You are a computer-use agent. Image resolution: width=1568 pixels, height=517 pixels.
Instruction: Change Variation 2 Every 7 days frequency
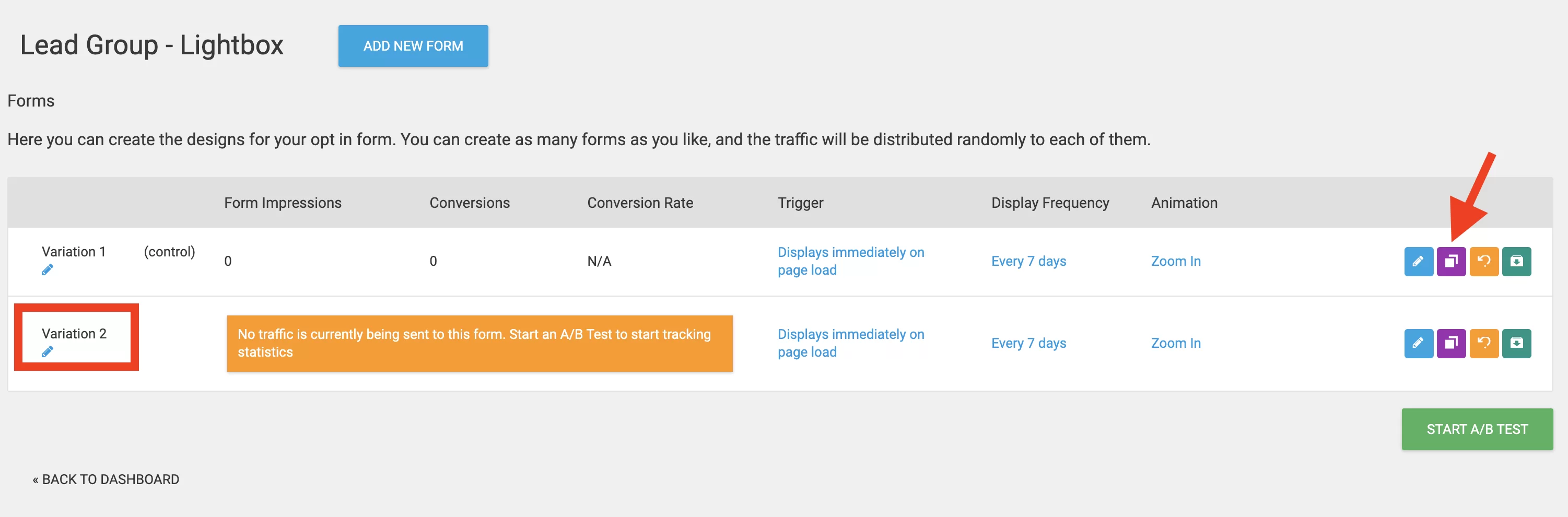(1028, 343)
